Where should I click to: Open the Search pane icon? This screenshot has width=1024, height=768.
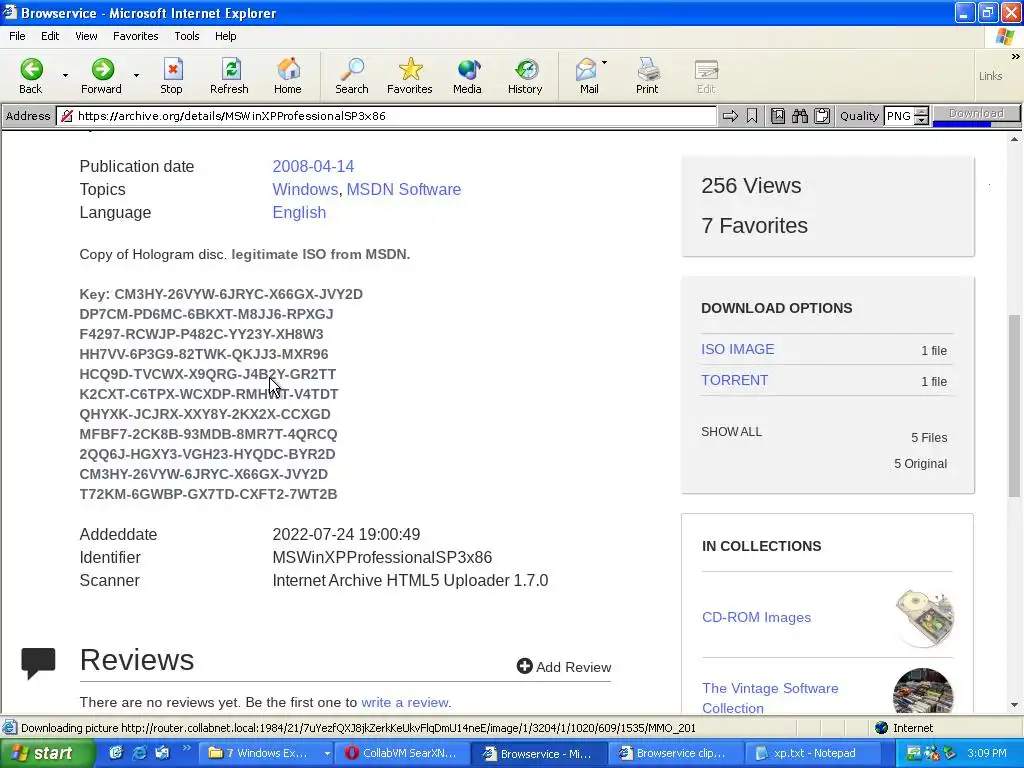(x=352, y=69)
